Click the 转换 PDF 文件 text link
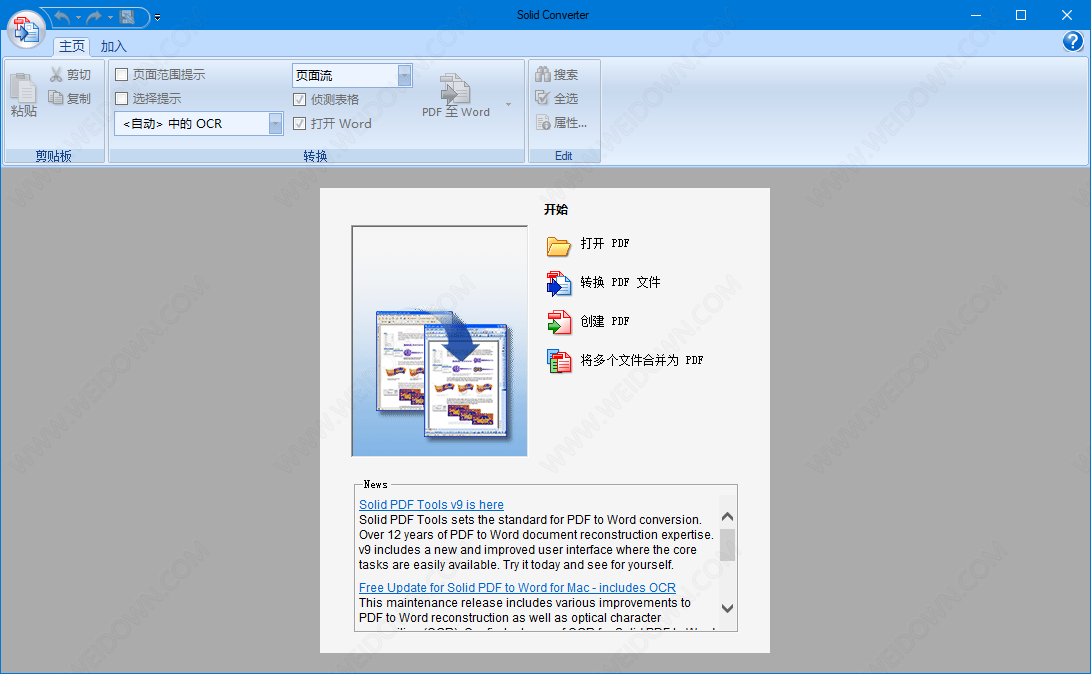The height and width of the screenshot is (674, 1091). (620, 282)
